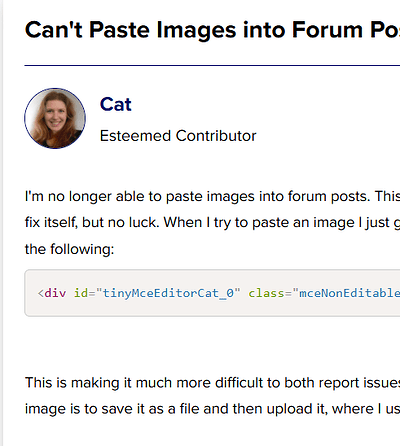Click the blue divider line under the title

pos(212,65)
